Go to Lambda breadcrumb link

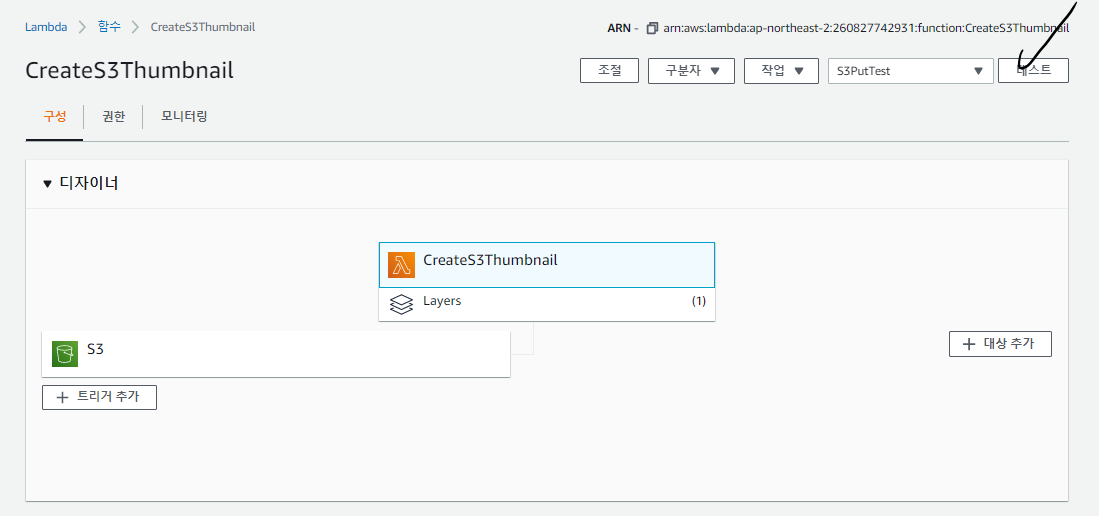46,27
